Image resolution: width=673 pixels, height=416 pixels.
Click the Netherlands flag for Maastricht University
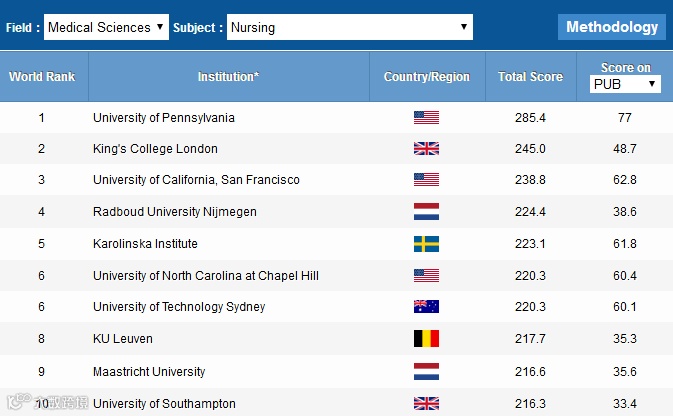[426, 371]
